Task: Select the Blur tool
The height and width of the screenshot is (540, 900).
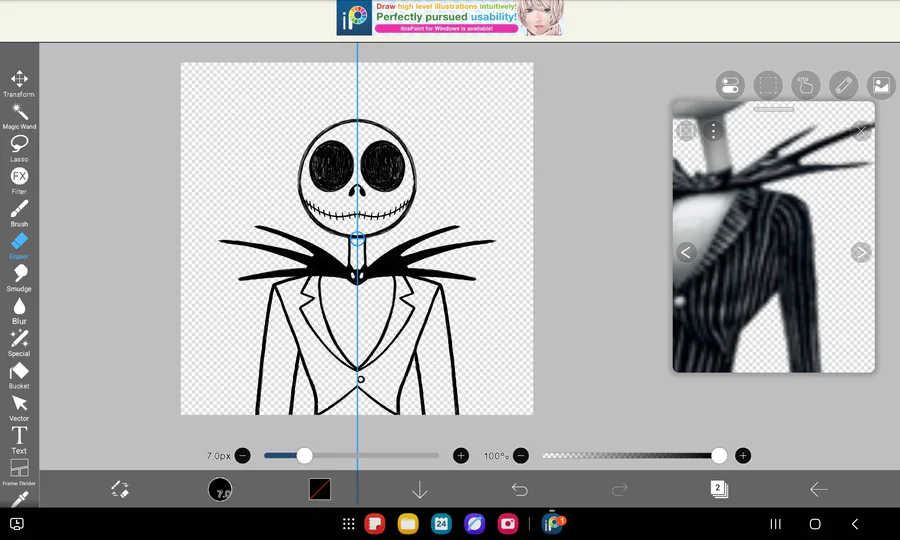Action: tap(19, 310)
